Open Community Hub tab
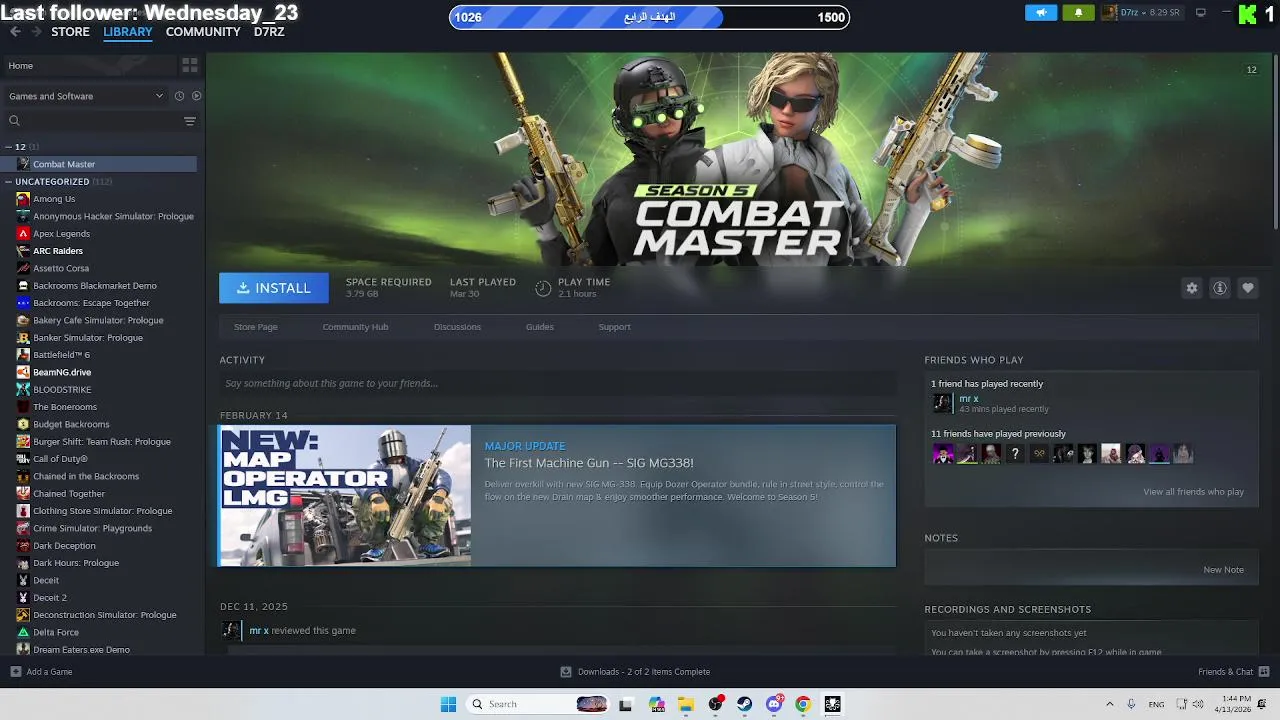The image size is (1280, 720). tap(355, 327)
